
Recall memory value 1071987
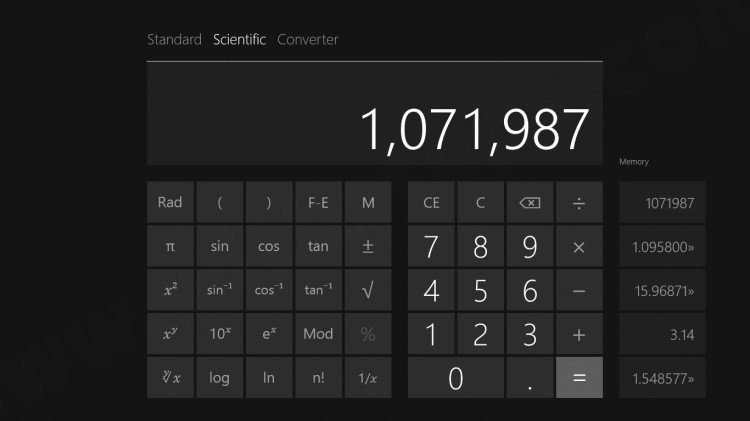(662, 202)
